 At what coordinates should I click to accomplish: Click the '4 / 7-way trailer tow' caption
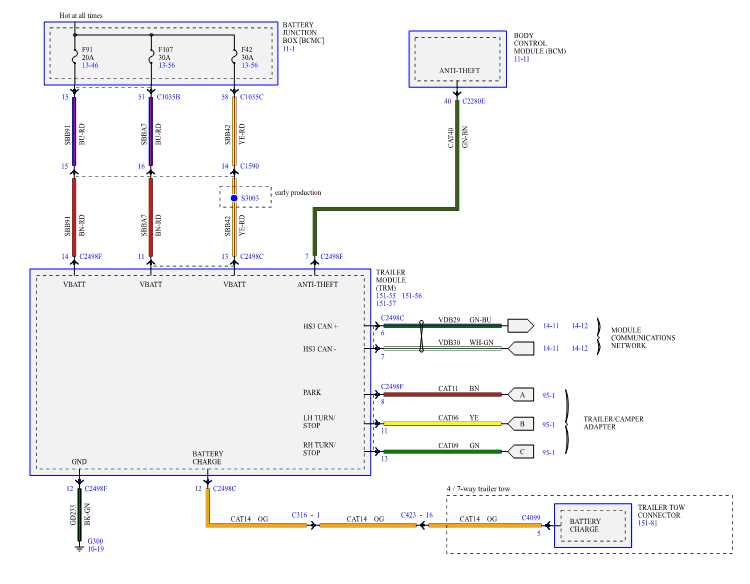coord(478,489)
